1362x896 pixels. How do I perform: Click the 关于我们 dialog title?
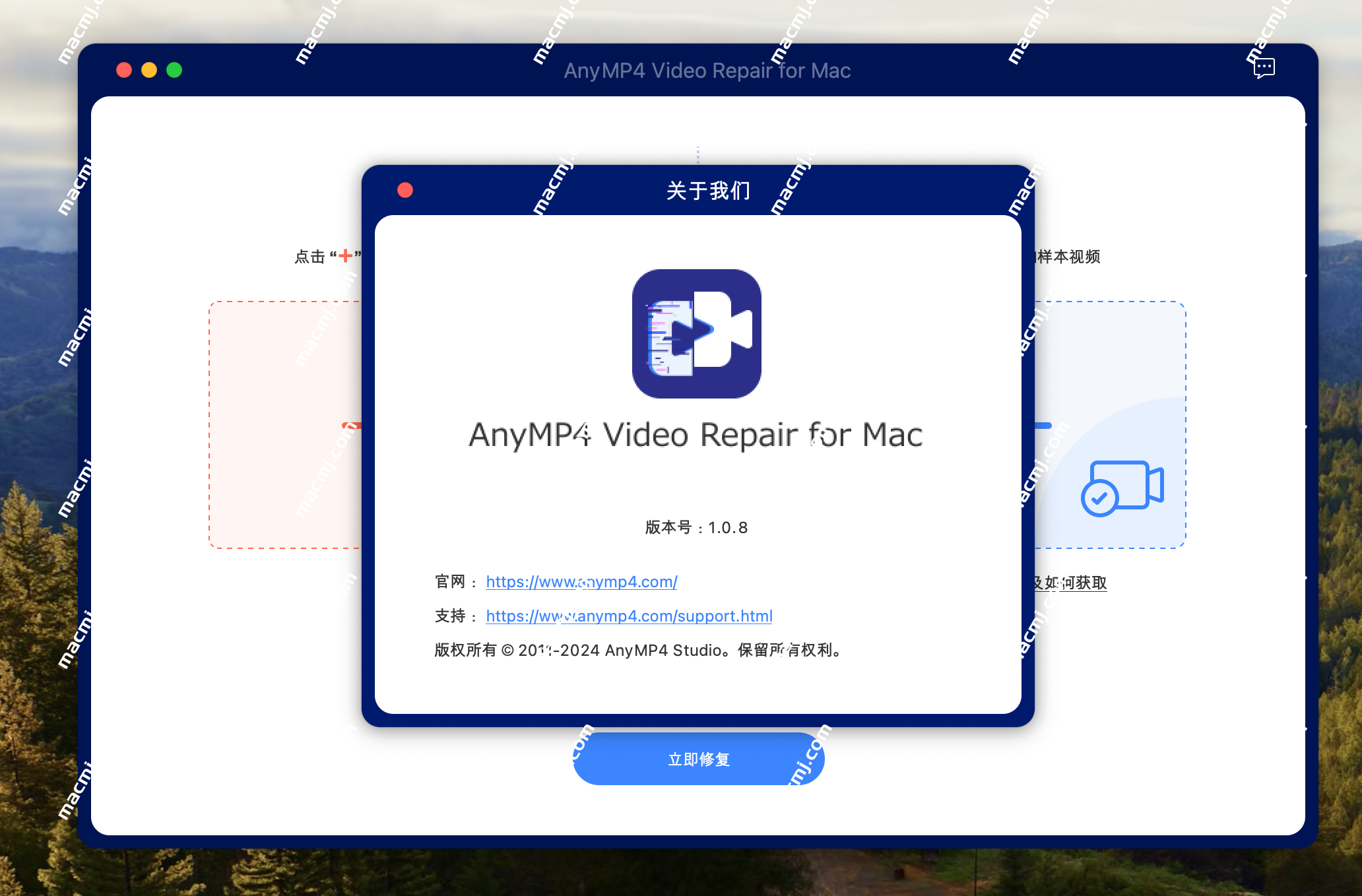(708, 191)
